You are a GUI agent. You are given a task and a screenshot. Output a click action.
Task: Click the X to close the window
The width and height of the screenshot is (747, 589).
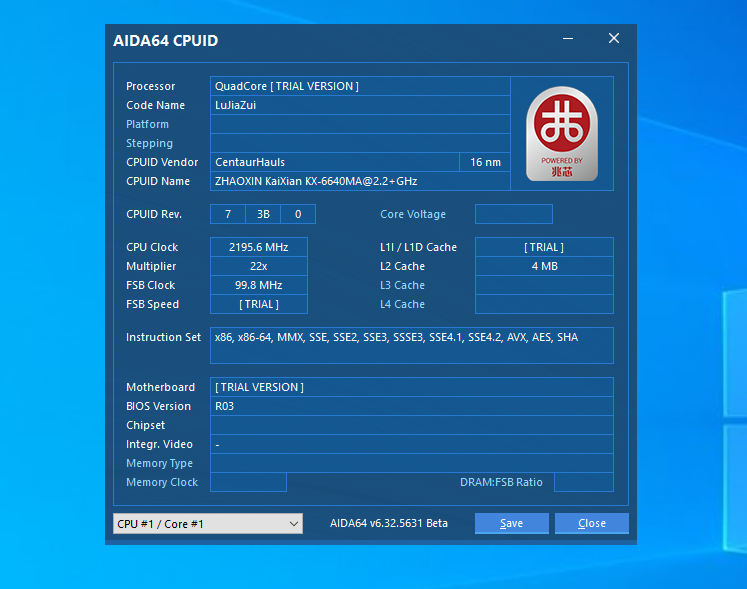coord(614,39)
